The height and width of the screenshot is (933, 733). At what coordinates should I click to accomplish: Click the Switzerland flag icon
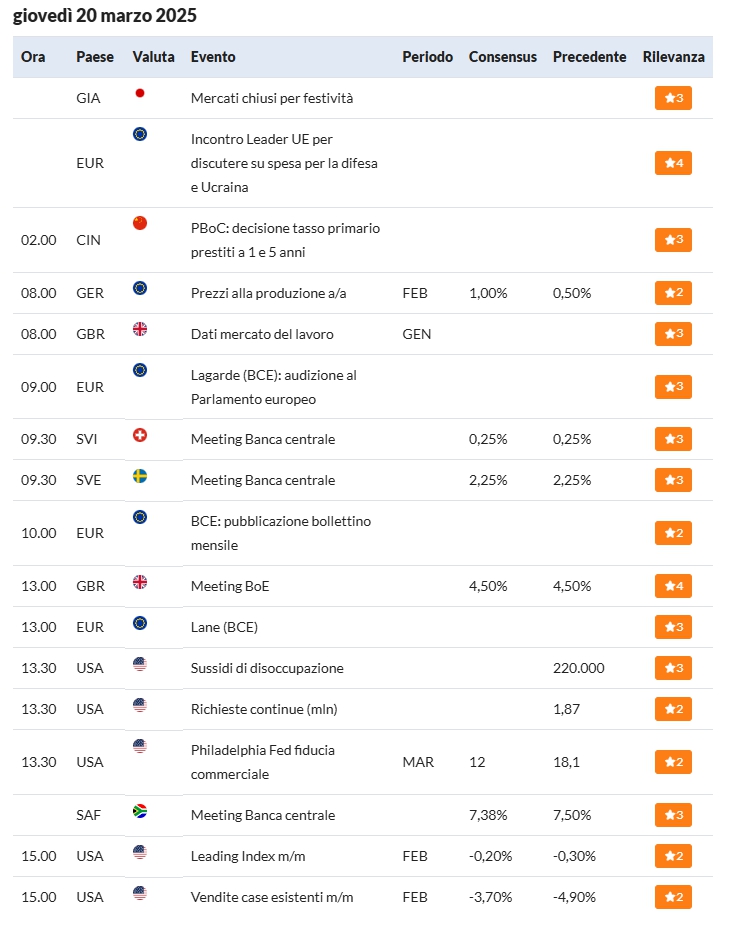tap(140, 435)
